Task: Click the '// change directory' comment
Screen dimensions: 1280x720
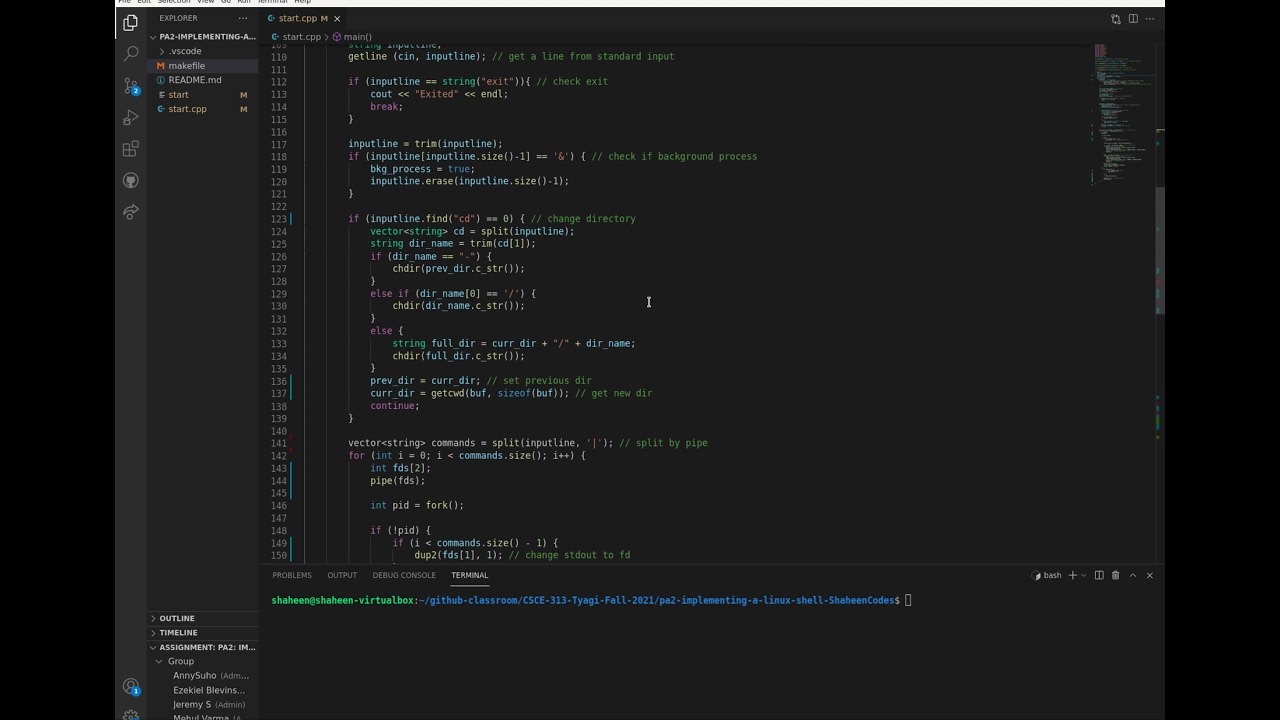Action: tap(583, 219)
